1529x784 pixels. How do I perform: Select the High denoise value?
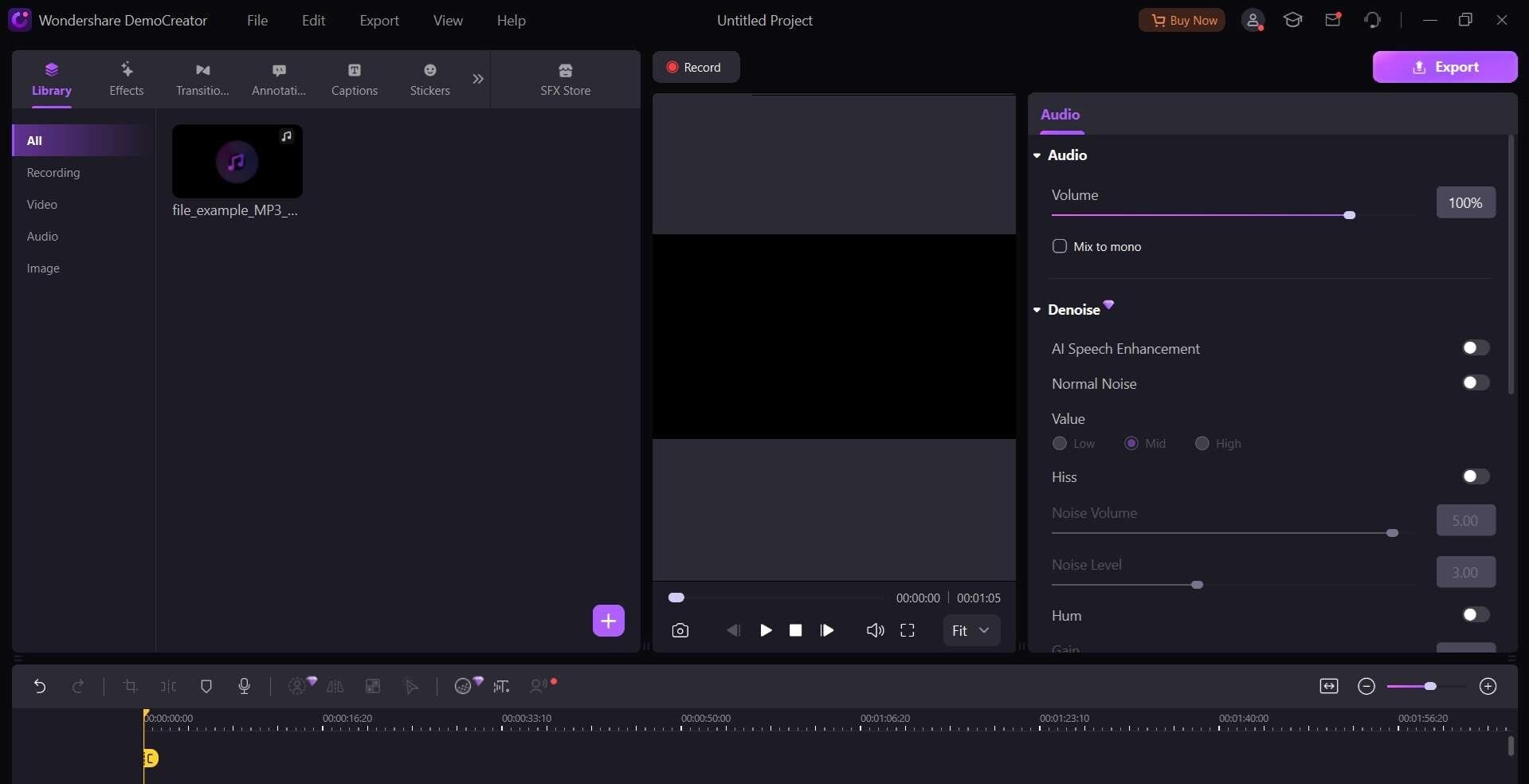[1202, 444]
